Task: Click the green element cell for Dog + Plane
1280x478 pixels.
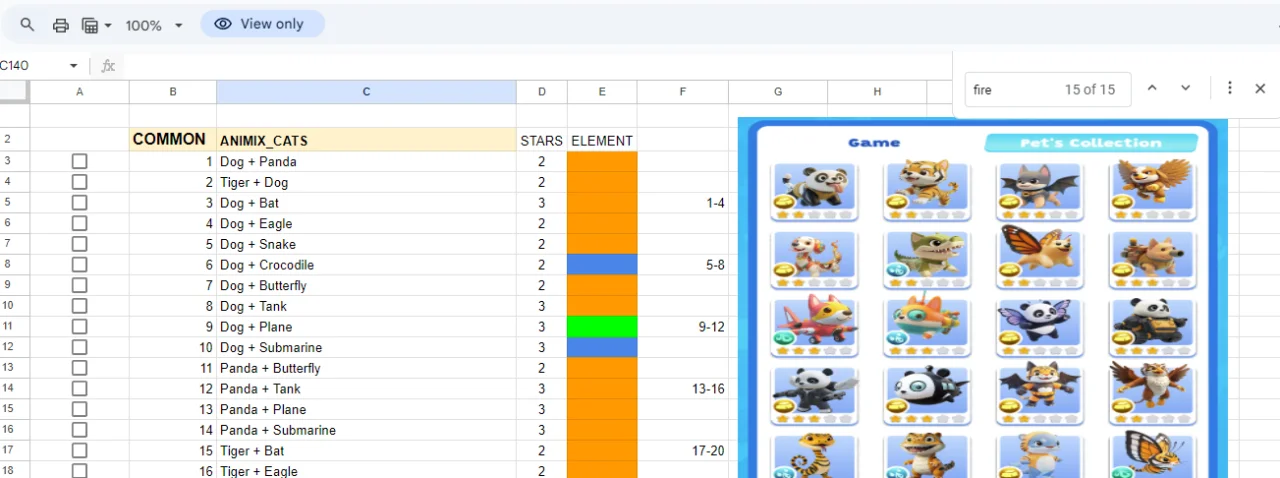Action: (602, 327)
